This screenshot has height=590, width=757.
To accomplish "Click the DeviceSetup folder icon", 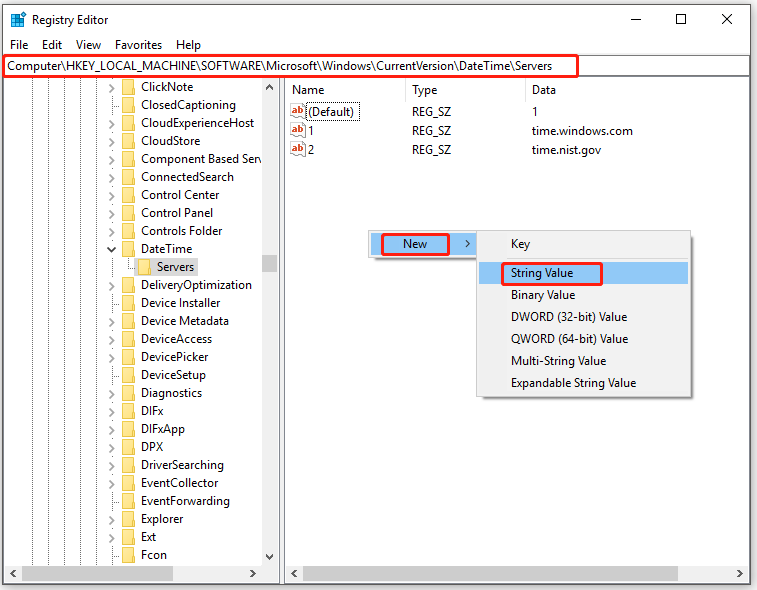I will [x=128, y=375].
